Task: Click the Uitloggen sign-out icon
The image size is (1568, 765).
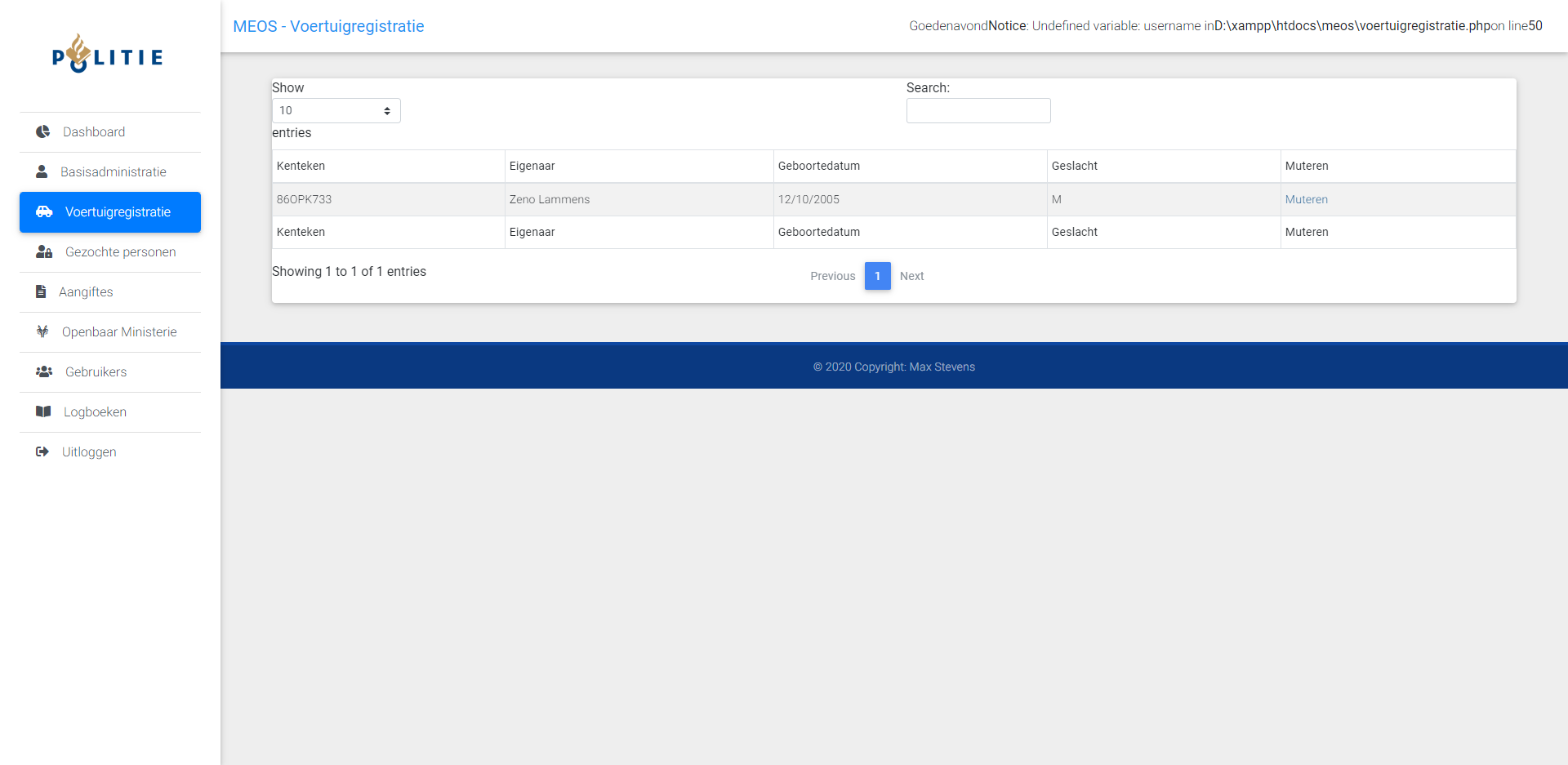Action: pyautogui.click(x=42, y=451)
